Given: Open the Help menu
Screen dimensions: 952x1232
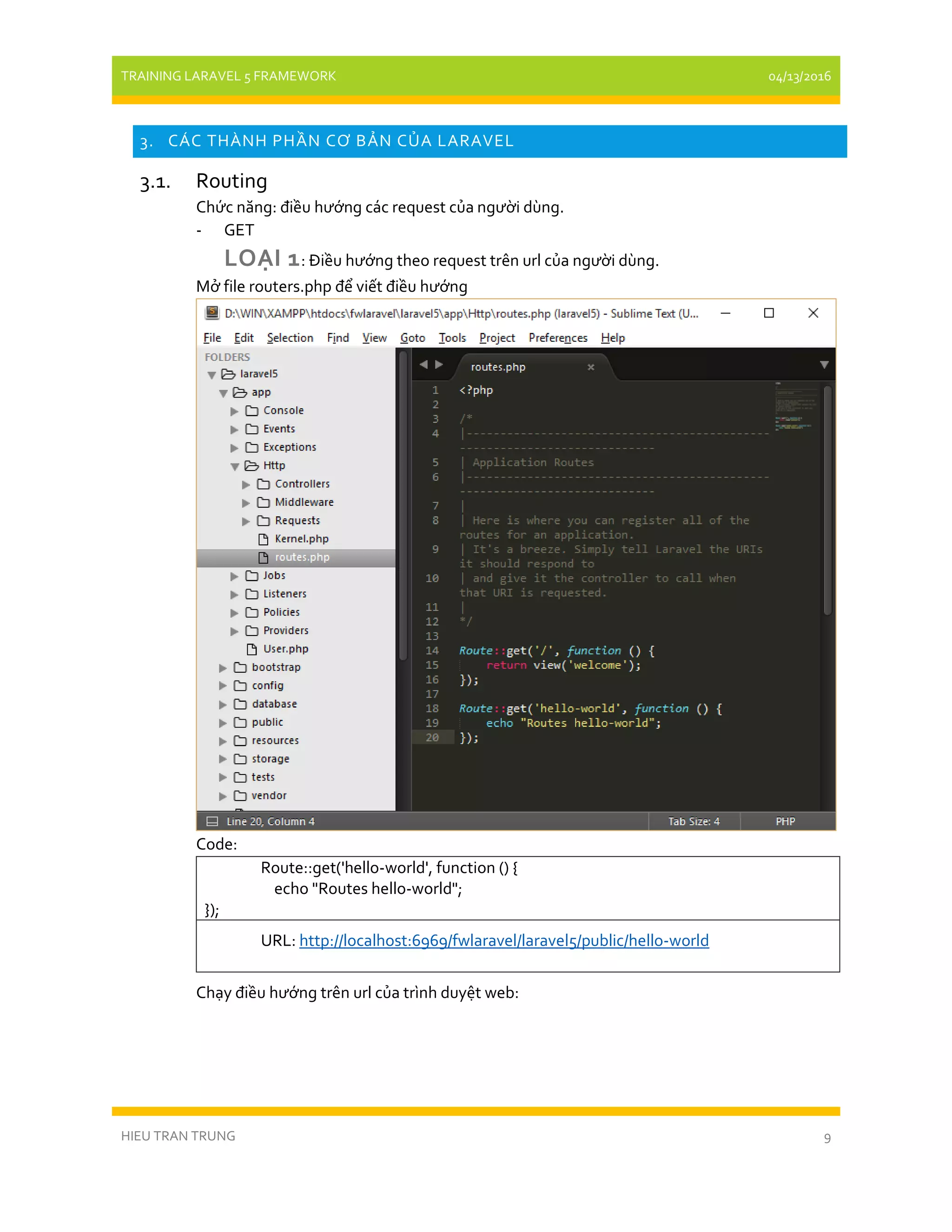Looking at the screenshot, I should pyautogui.click(x=613, y=338).
